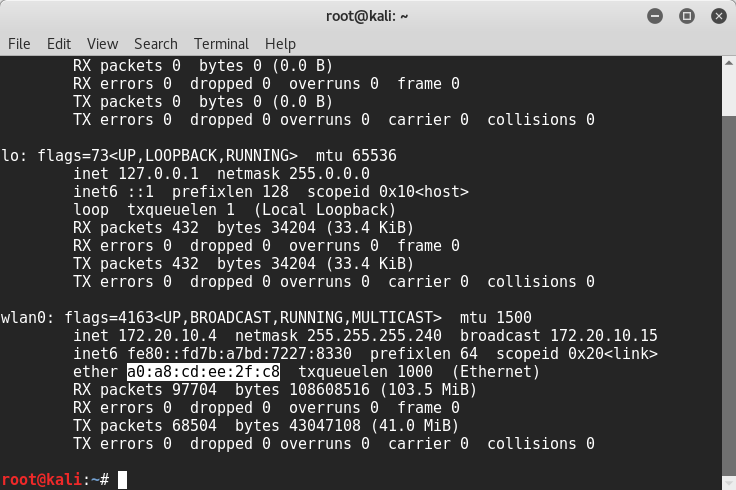Minimize the root@kali terminal window
The image size is (736, 490).
tap(658, 15)
